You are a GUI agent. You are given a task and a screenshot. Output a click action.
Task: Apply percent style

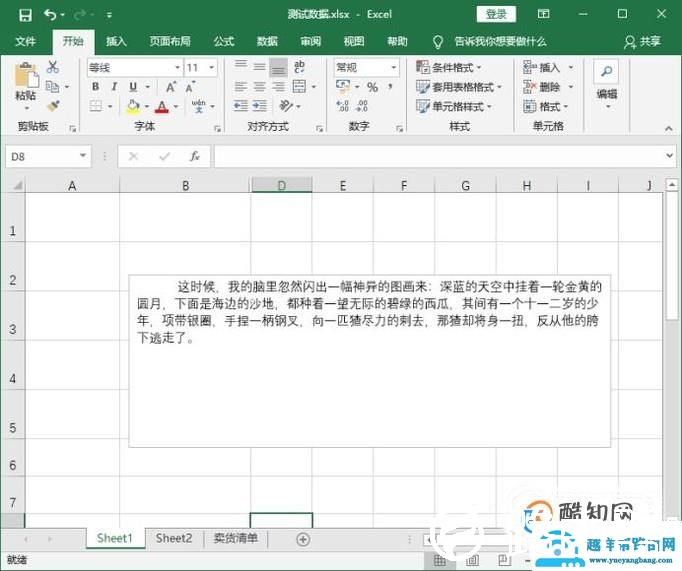point(372,87)
